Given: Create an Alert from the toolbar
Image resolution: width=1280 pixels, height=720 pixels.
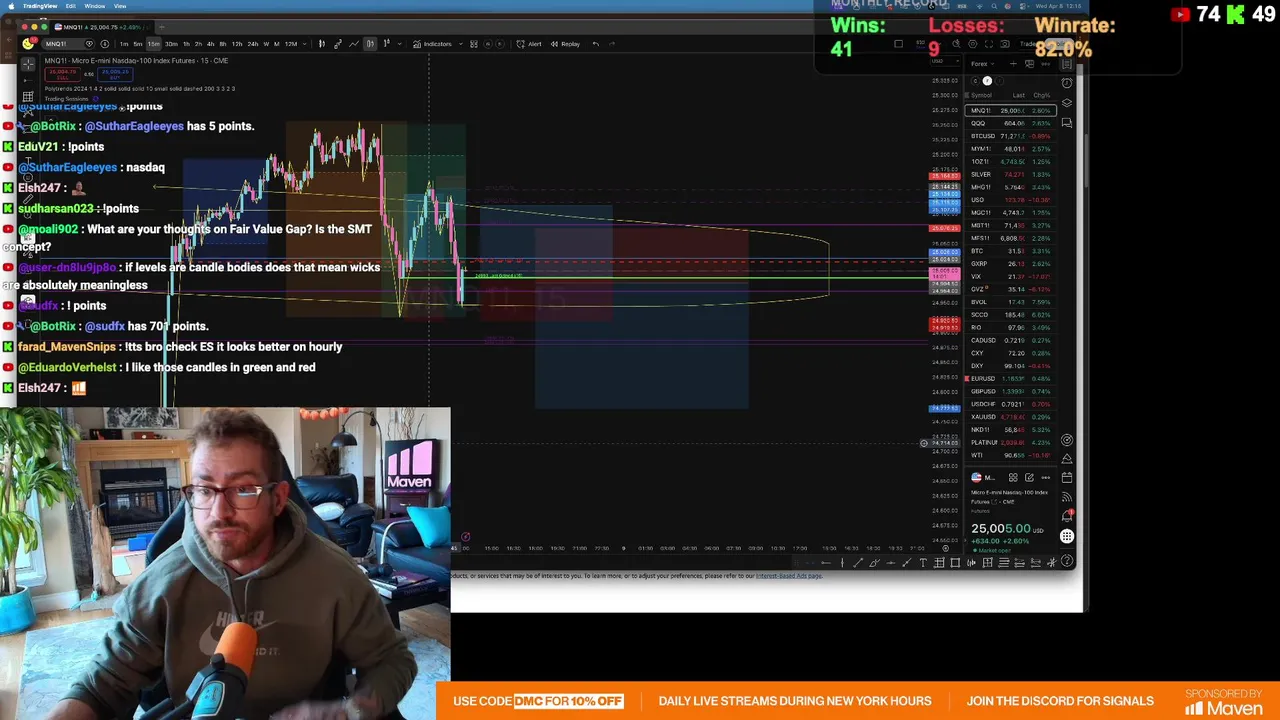Looking at the screenshot, I should point(528,44).
